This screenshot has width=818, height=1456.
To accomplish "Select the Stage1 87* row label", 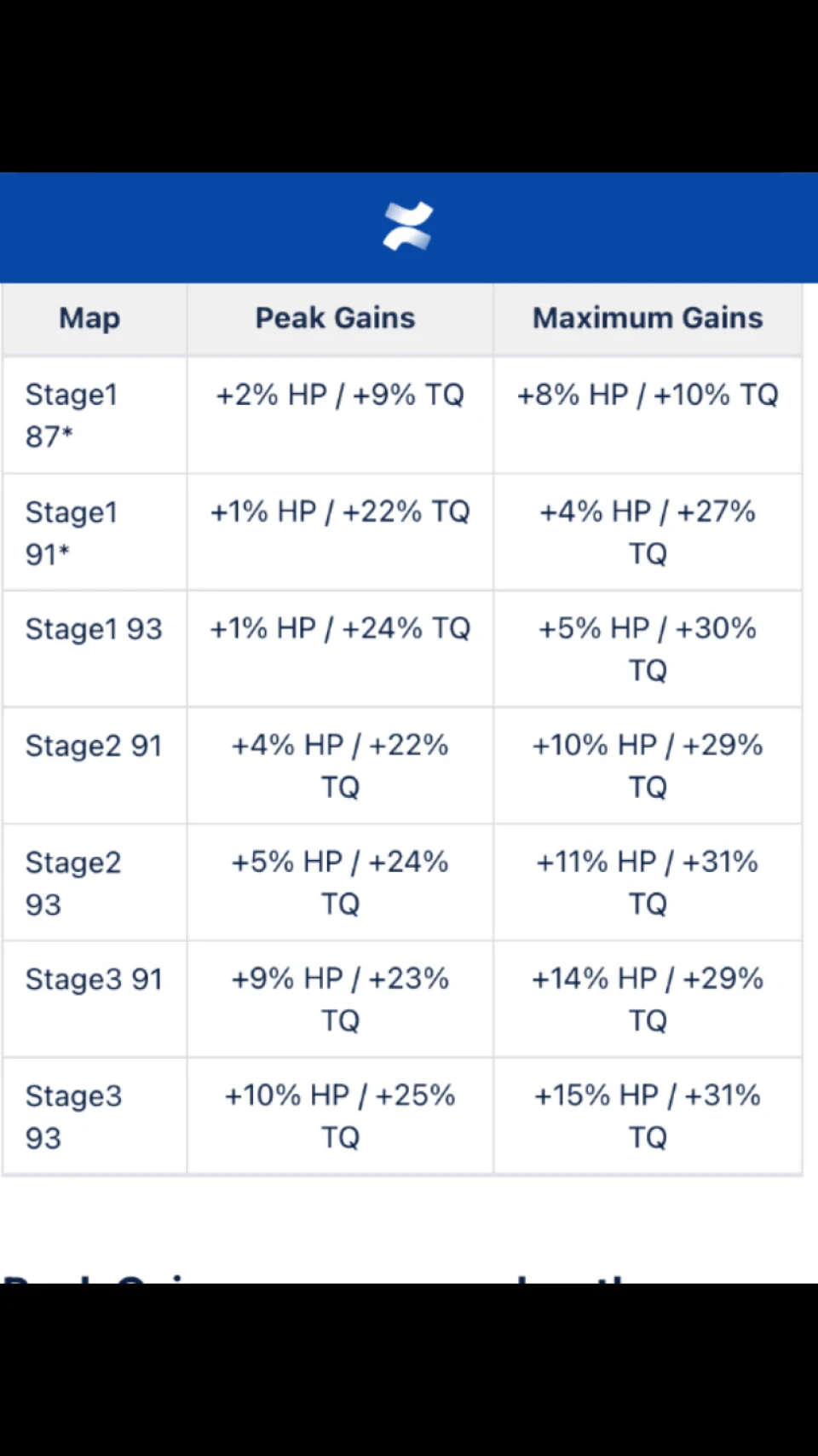I will point(95,415).
